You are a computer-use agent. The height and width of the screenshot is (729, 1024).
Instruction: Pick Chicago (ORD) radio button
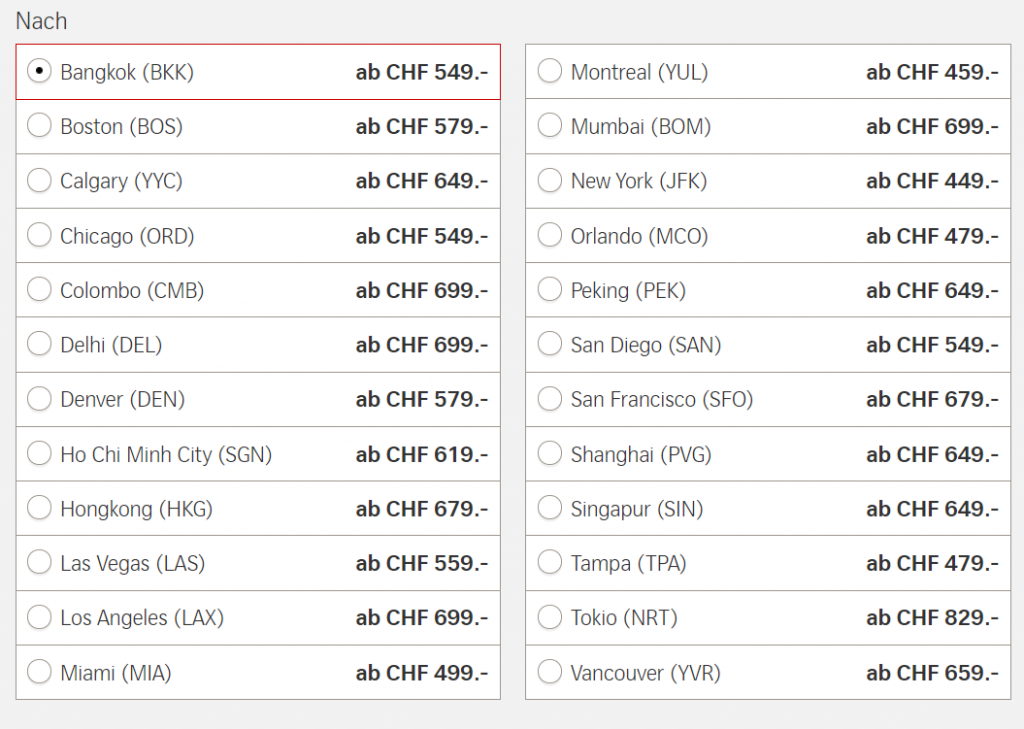coord(39,236)
